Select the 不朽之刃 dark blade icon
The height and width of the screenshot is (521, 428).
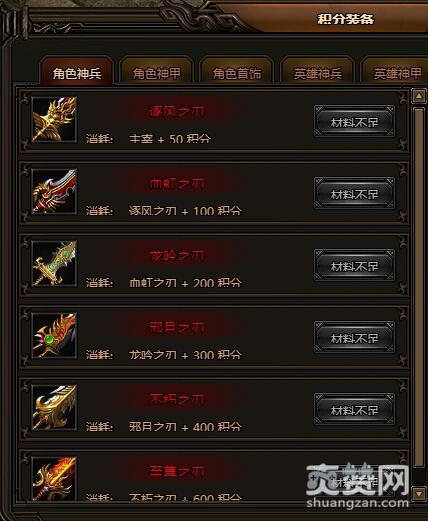point(54,408)
